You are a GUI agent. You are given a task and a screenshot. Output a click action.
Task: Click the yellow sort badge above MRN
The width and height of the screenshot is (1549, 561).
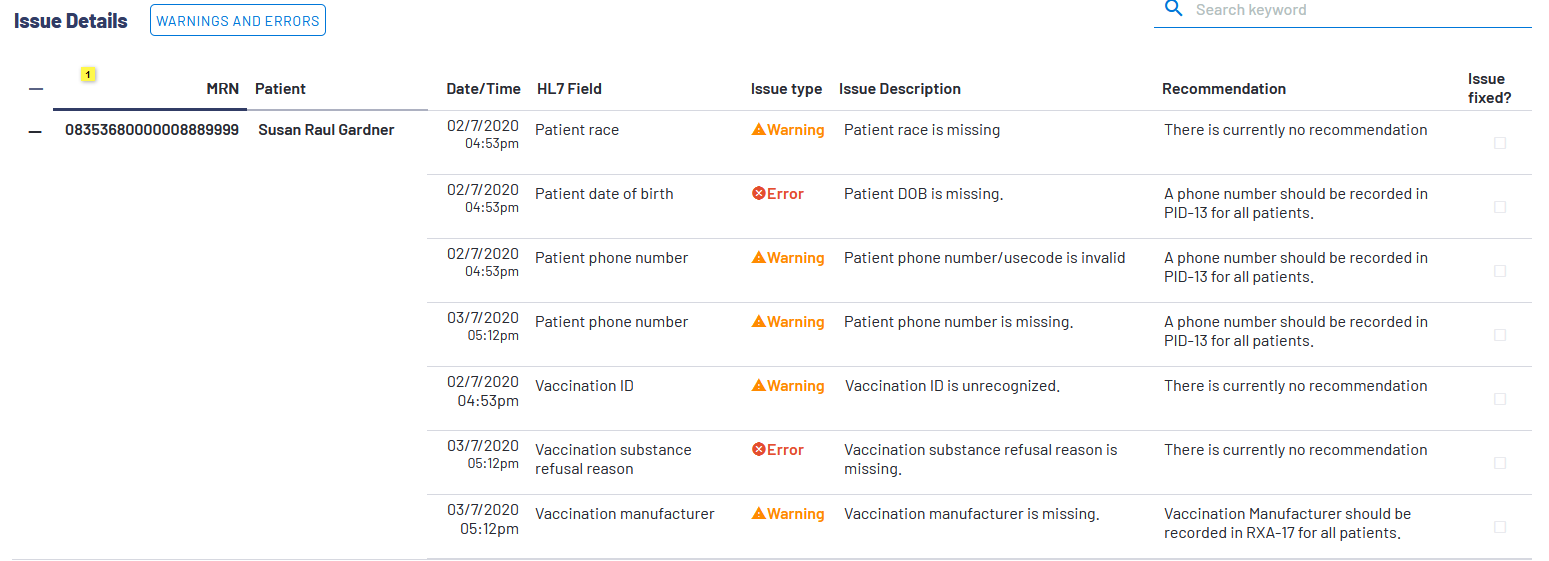click(88, 75)
